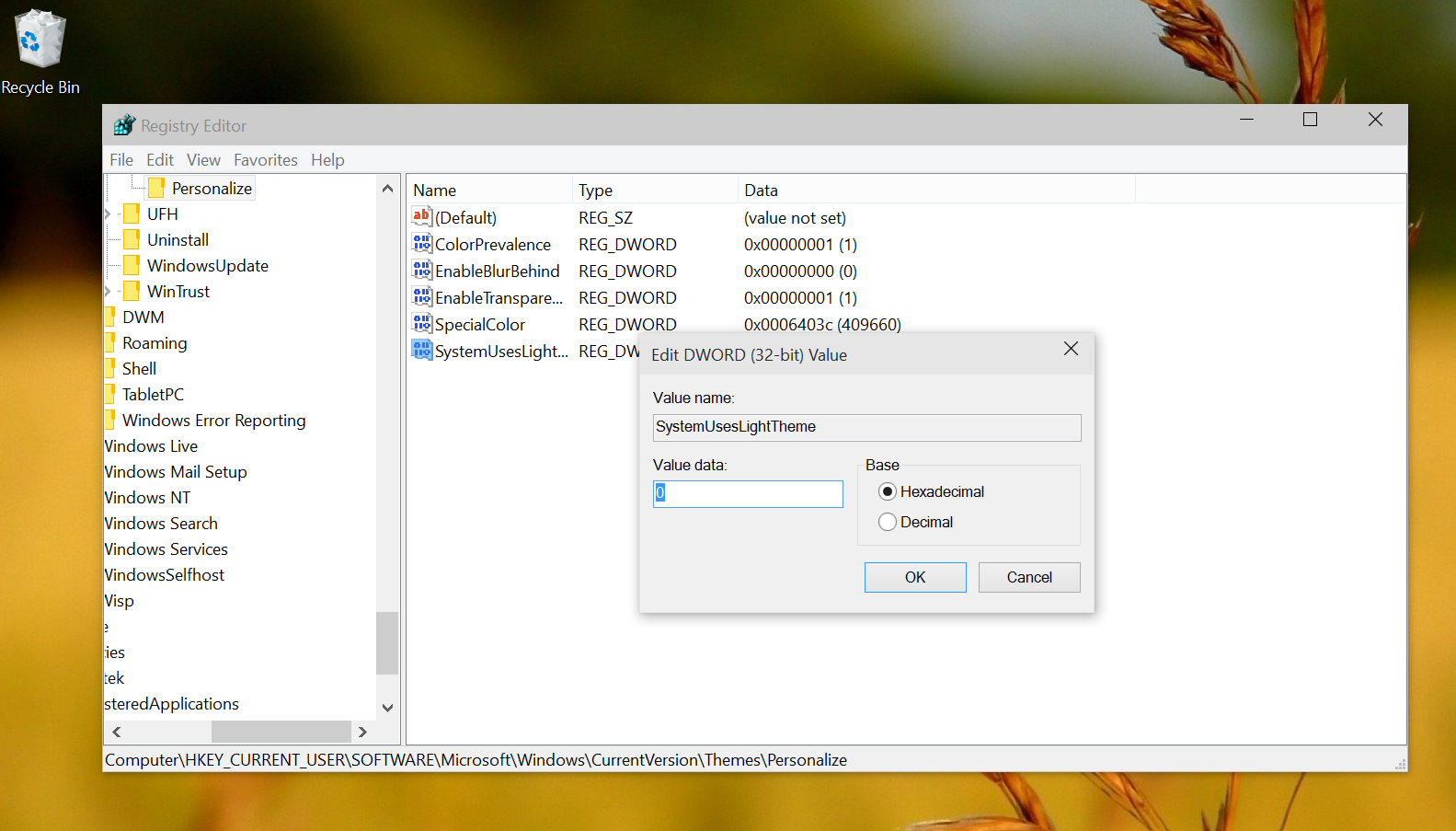This screenshot has height=831, width=1456.
Task: Select the Hexadecimal base option
Action: coord(931,491)
